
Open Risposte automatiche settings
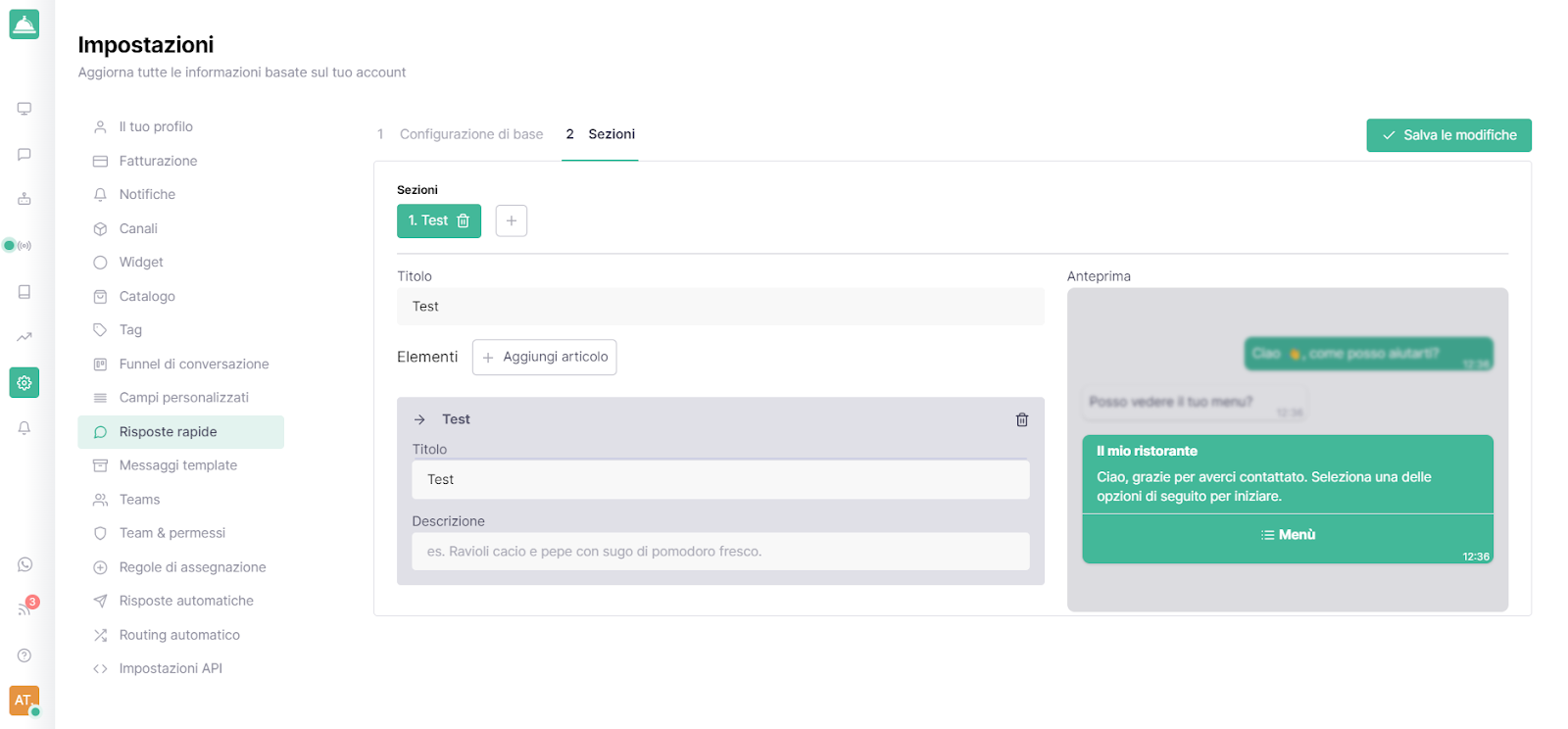186,601
